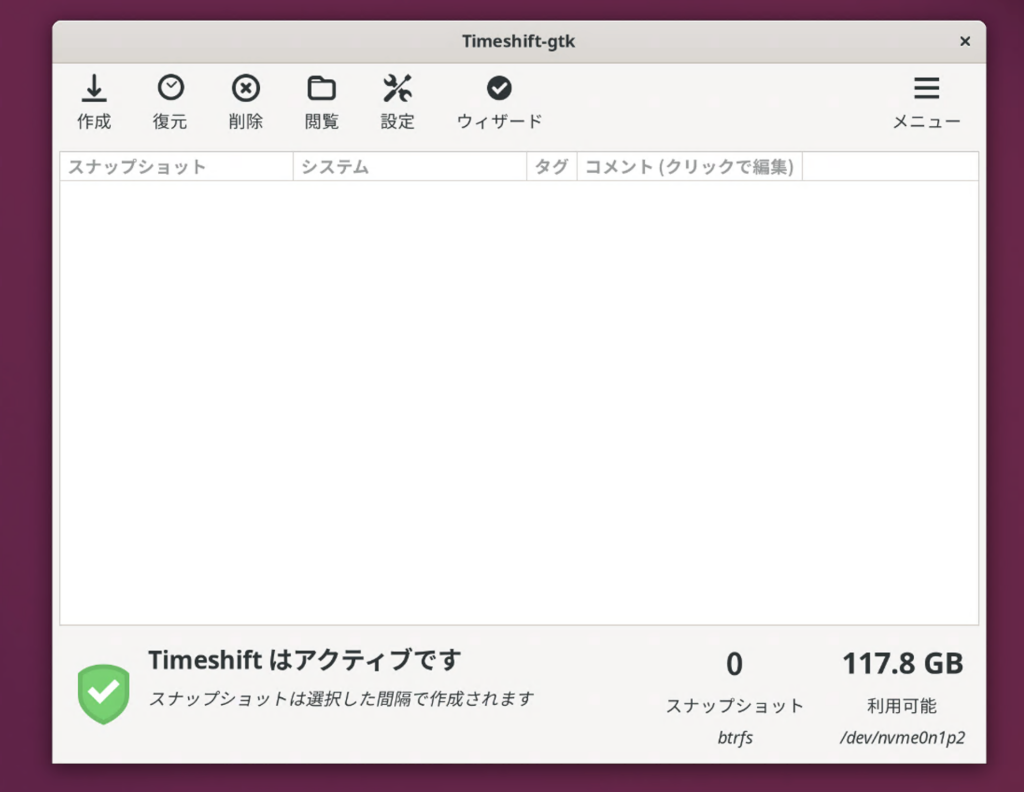
Task: Open the 閲覧 (Browse) folder icon
Action: click(321, 89)
